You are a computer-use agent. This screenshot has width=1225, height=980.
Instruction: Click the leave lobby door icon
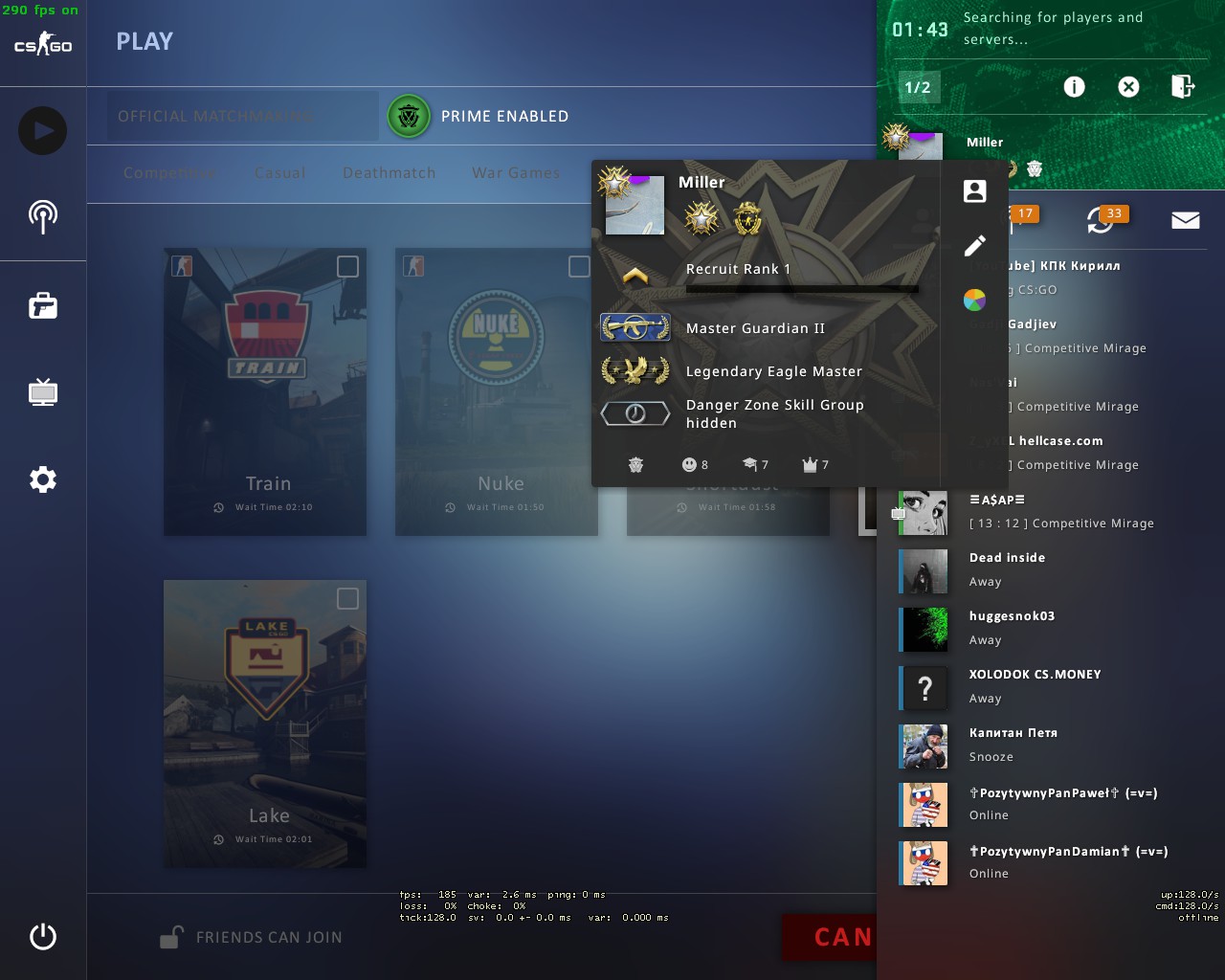(1183, 87)
